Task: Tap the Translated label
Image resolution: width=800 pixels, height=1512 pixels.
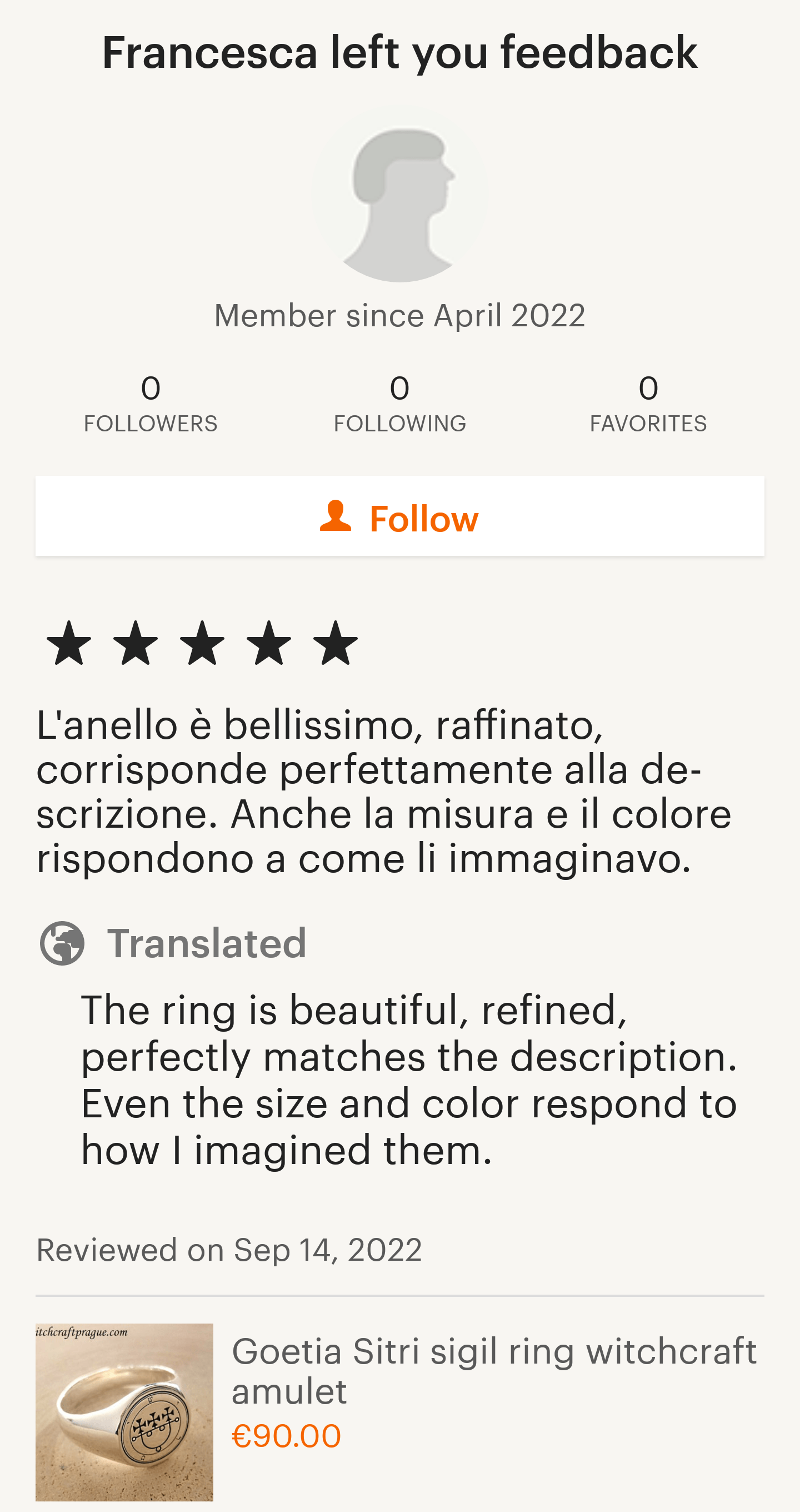Action: pyautogui.click(x=207, y=943)
